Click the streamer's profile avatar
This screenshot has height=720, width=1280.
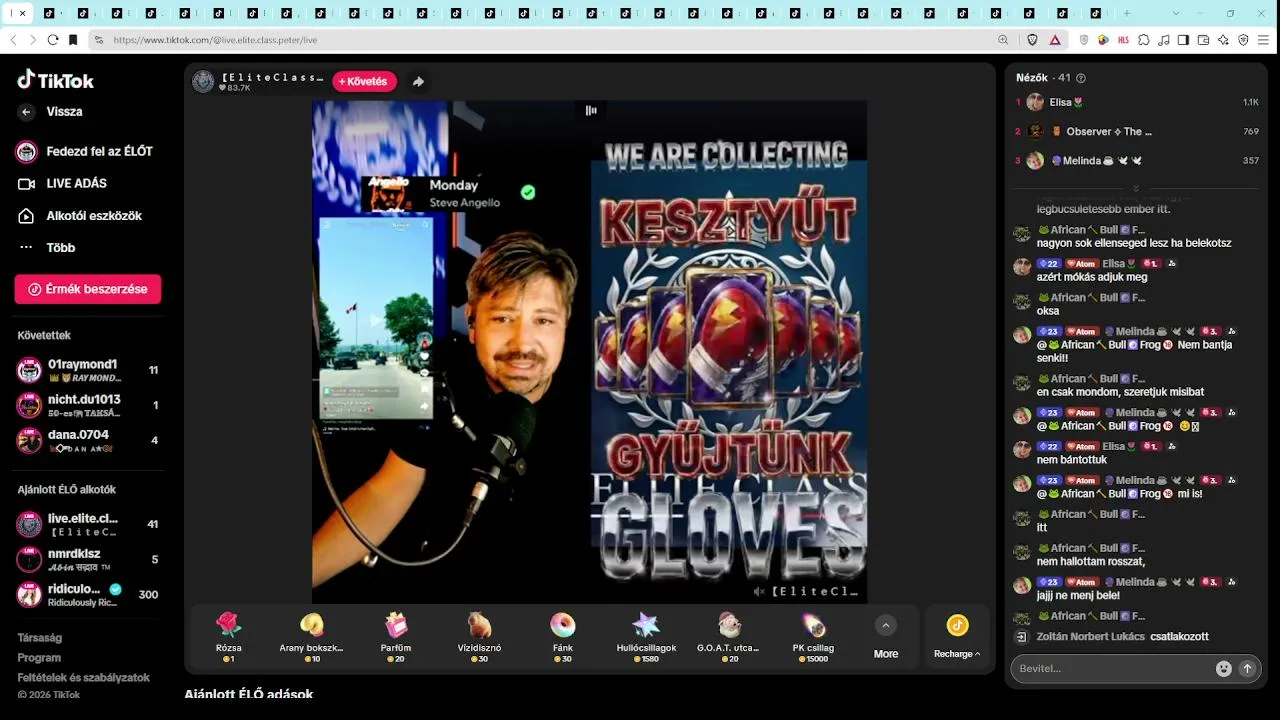click(x=203, y=82)
